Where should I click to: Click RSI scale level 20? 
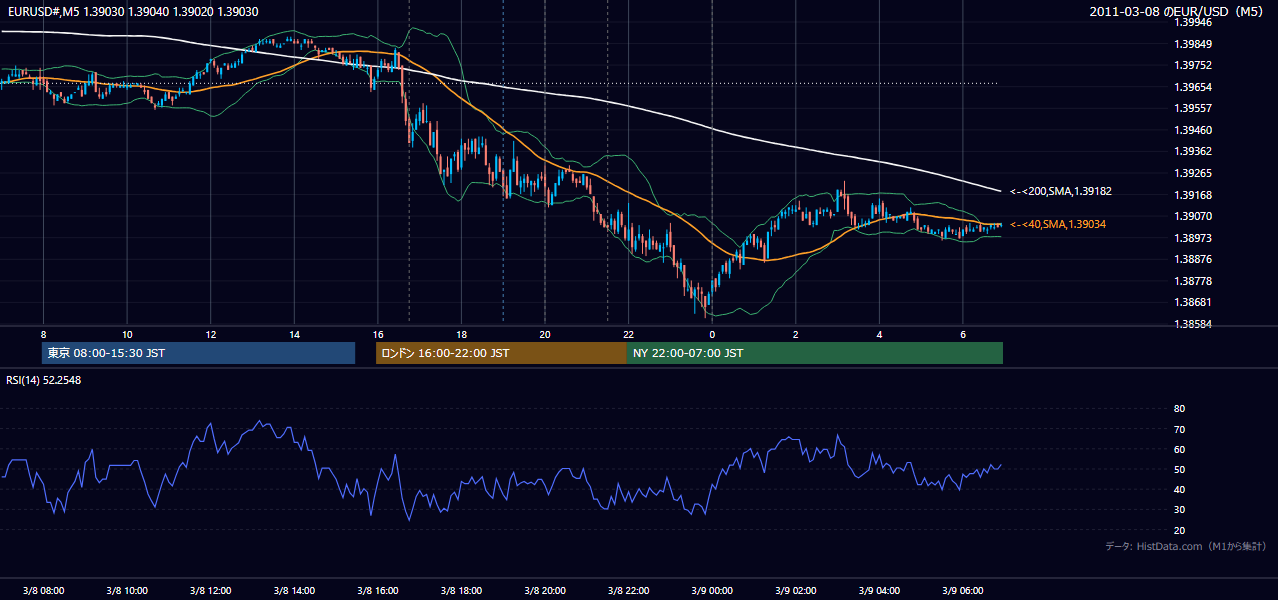[x=1179, y=530]
